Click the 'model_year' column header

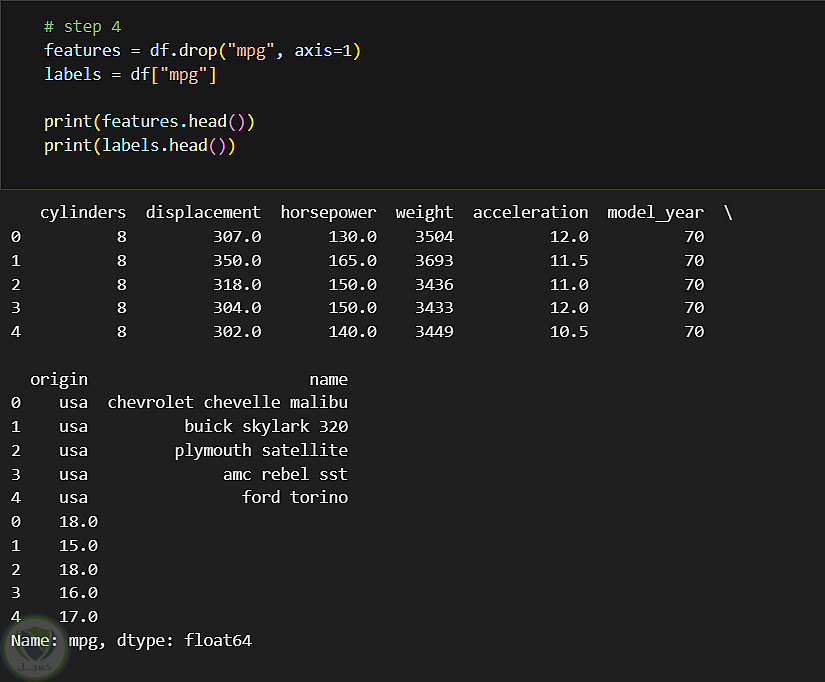655,212
